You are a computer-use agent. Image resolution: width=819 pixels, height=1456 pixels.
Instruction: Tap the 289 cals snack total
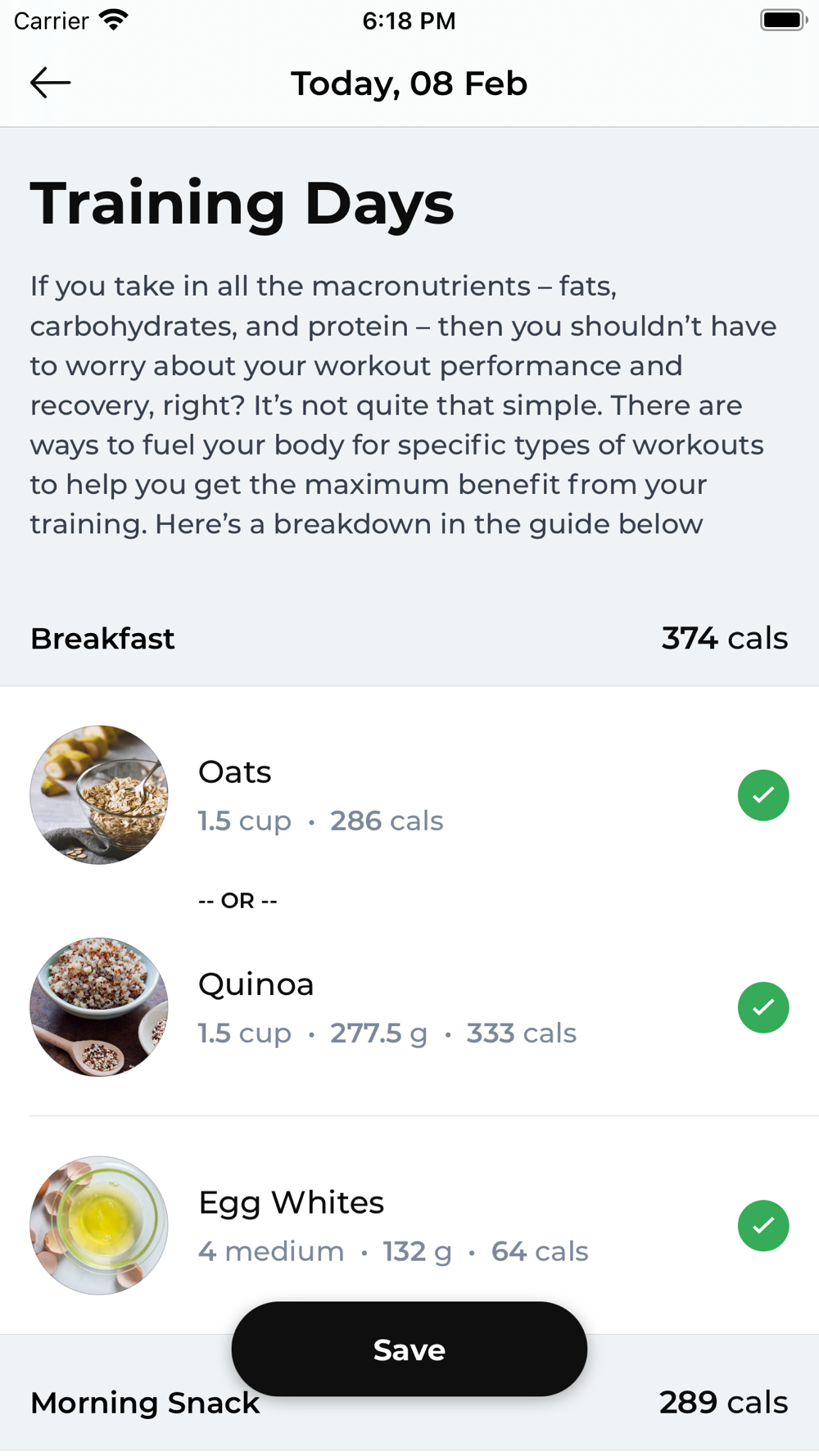tap(724, 1402)
